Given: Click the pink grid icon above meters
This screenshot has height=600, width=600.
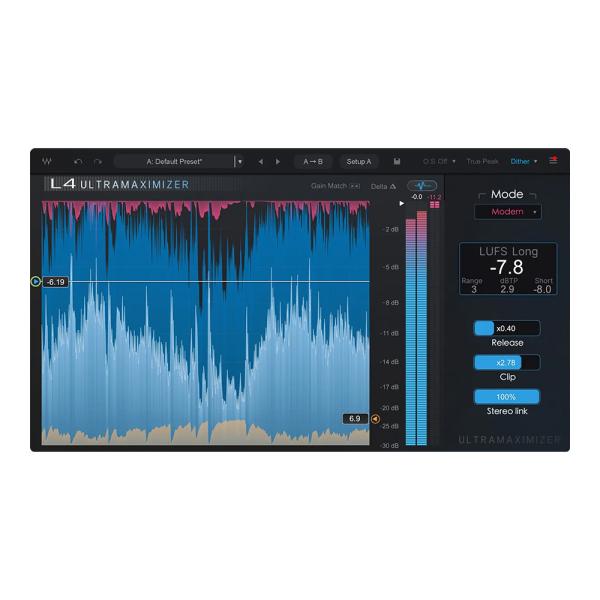Looking at the screenshot, I should [435, 205].
